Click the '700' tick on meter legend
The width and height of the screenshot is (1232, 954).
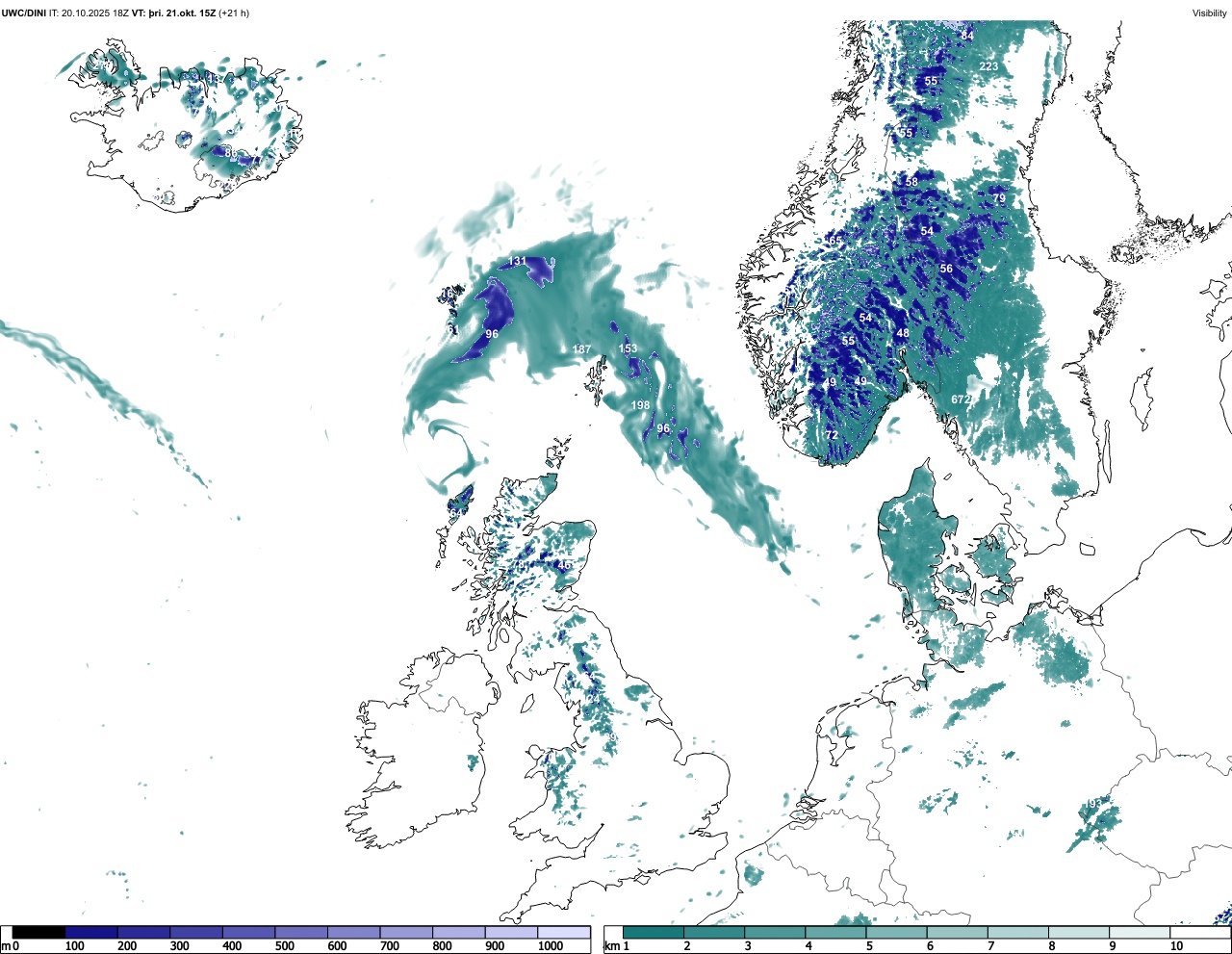point(390,946)
